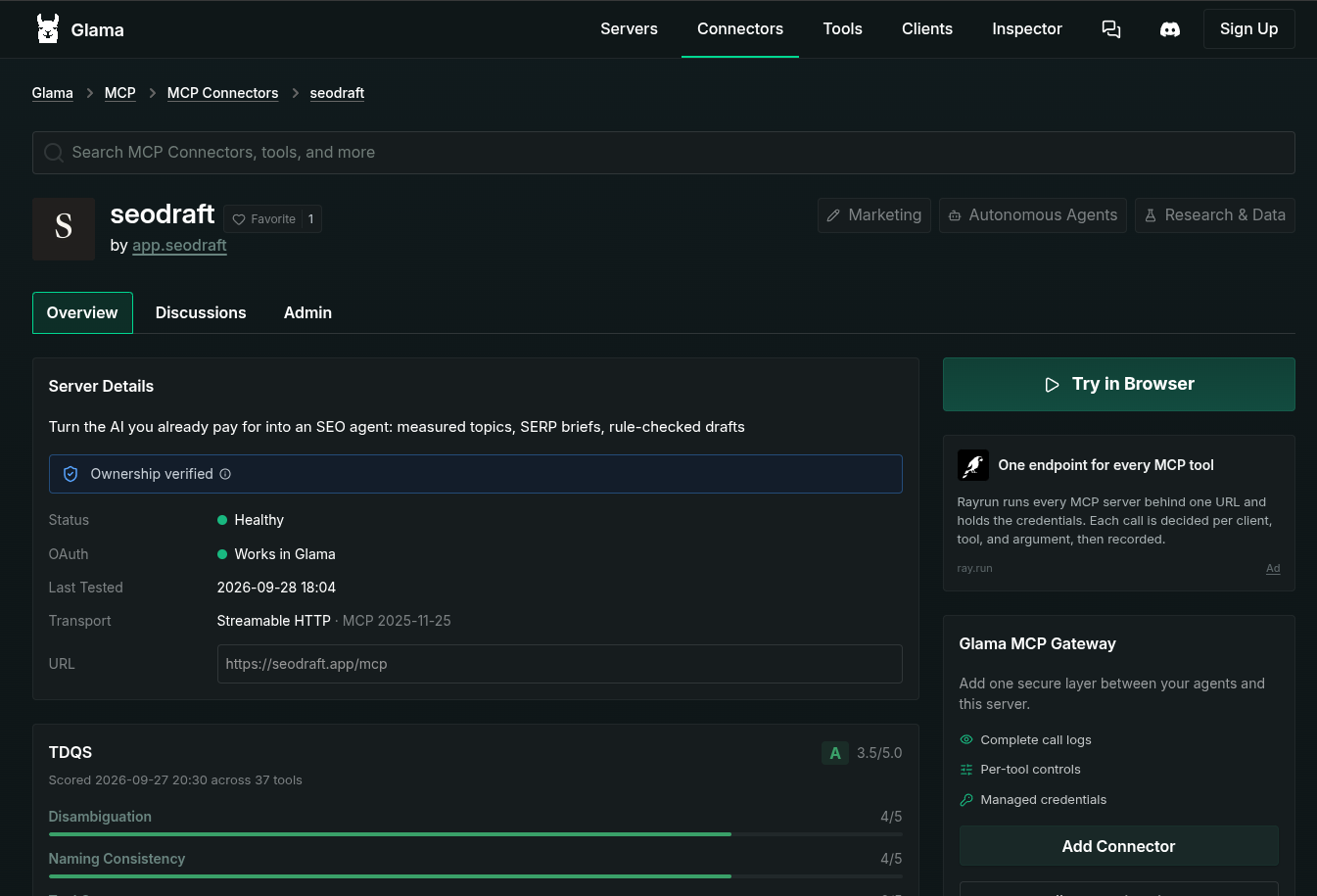Viewport: 1317px width, 896px height.
Task: Switch to the Discussions tab
Action: pos(201,312)
